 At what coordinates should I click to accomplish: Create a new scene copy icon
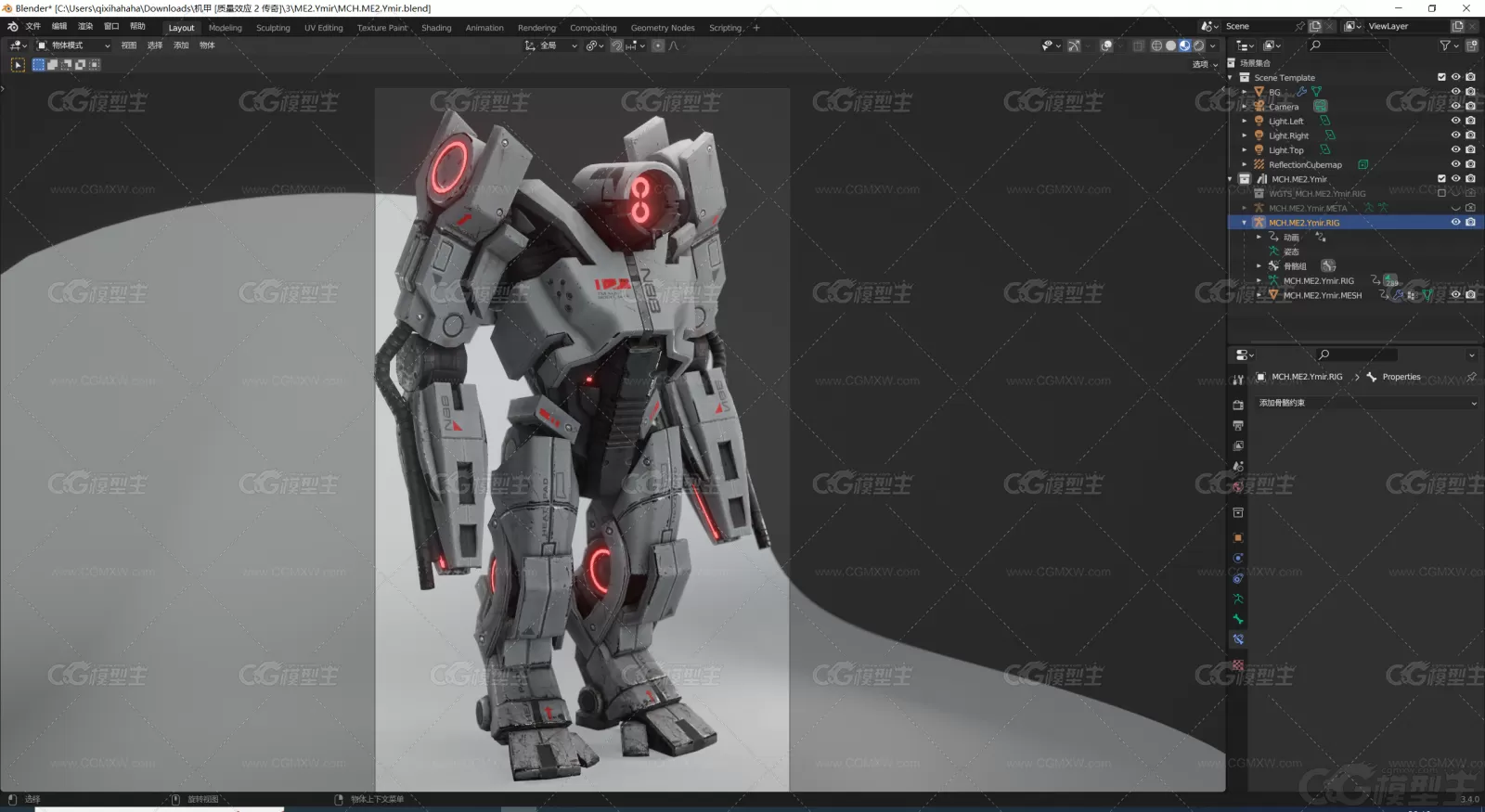click(1315, 26)
